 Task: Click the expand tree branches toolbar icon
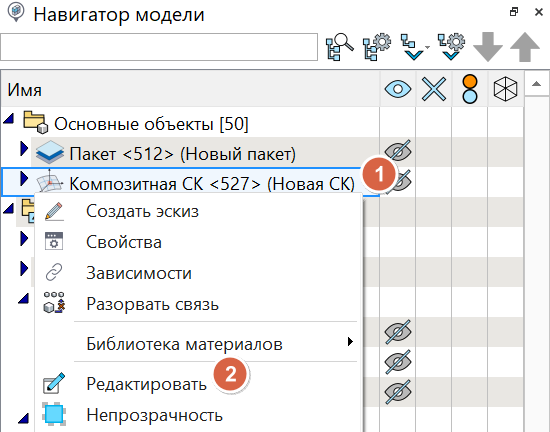414,47
